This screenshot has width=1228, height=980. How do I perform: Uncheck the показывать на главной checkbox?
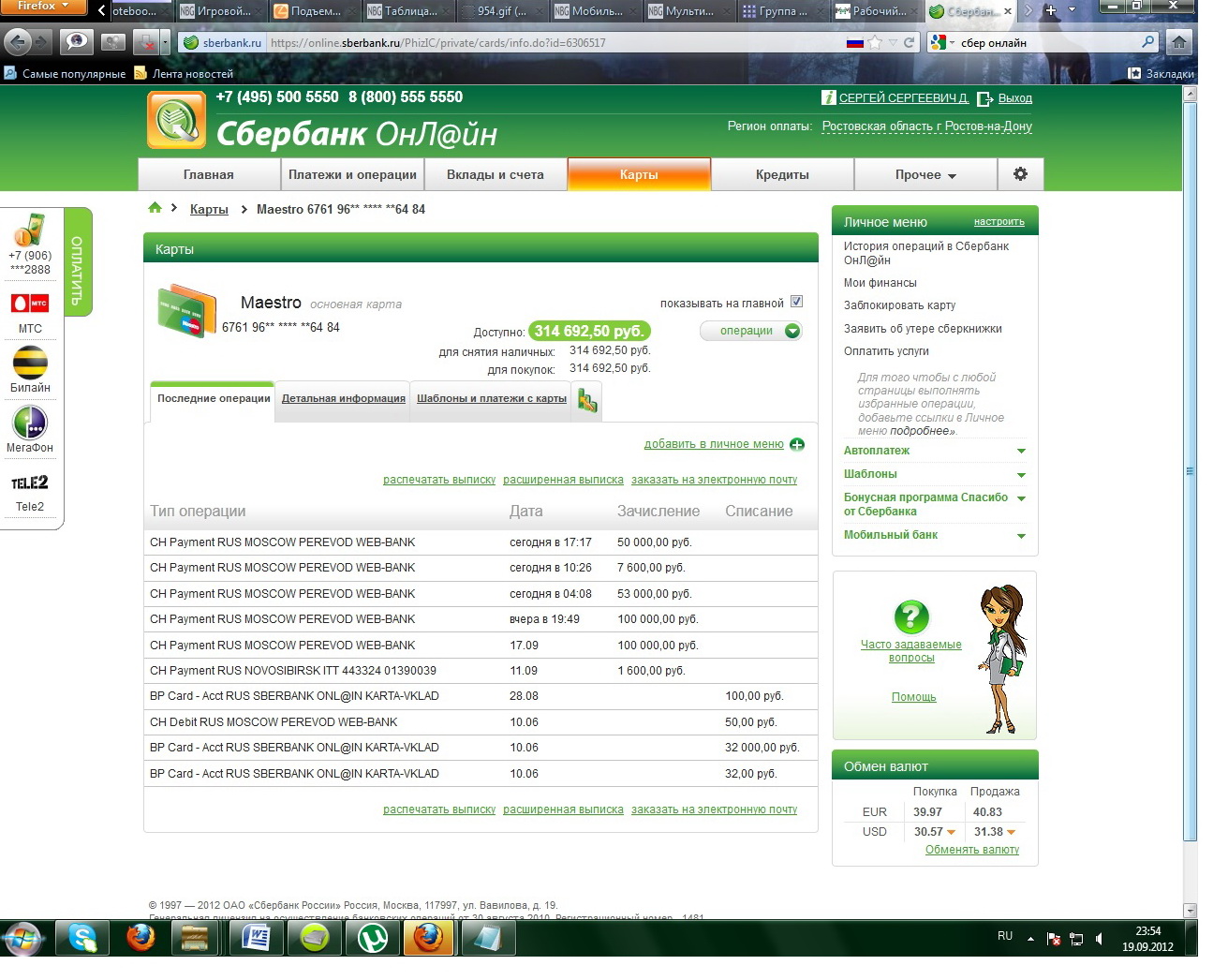pos(796,302)
